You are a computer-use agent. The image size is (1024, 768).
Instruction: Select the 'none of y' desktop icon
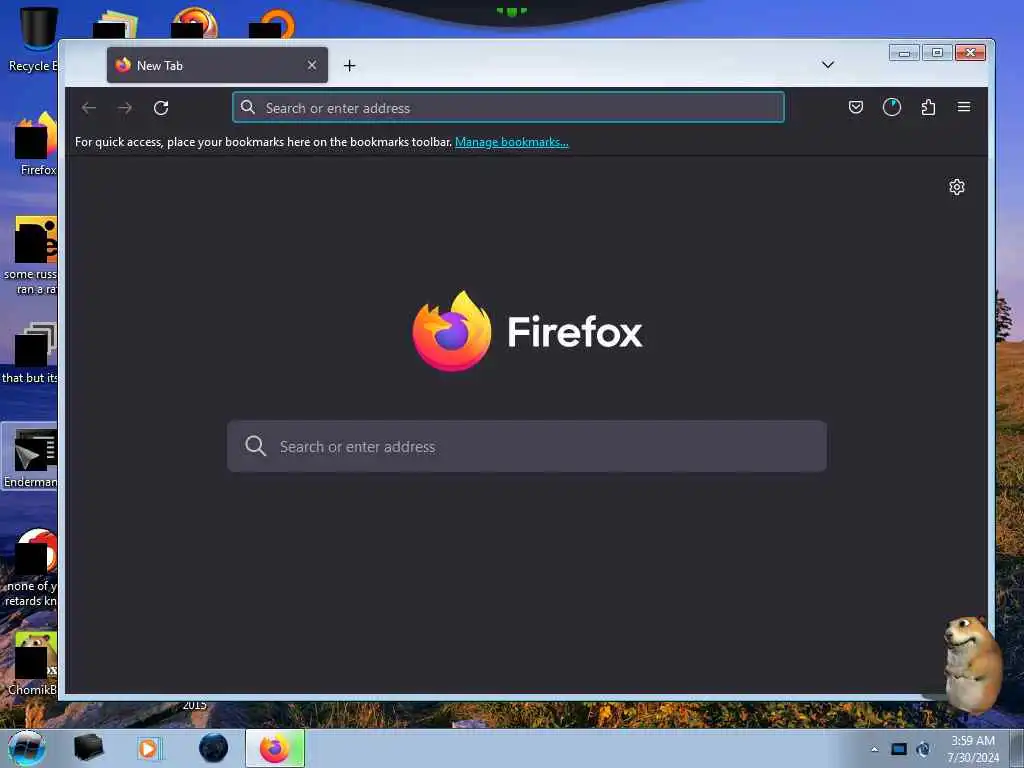(x=33, y=567)
